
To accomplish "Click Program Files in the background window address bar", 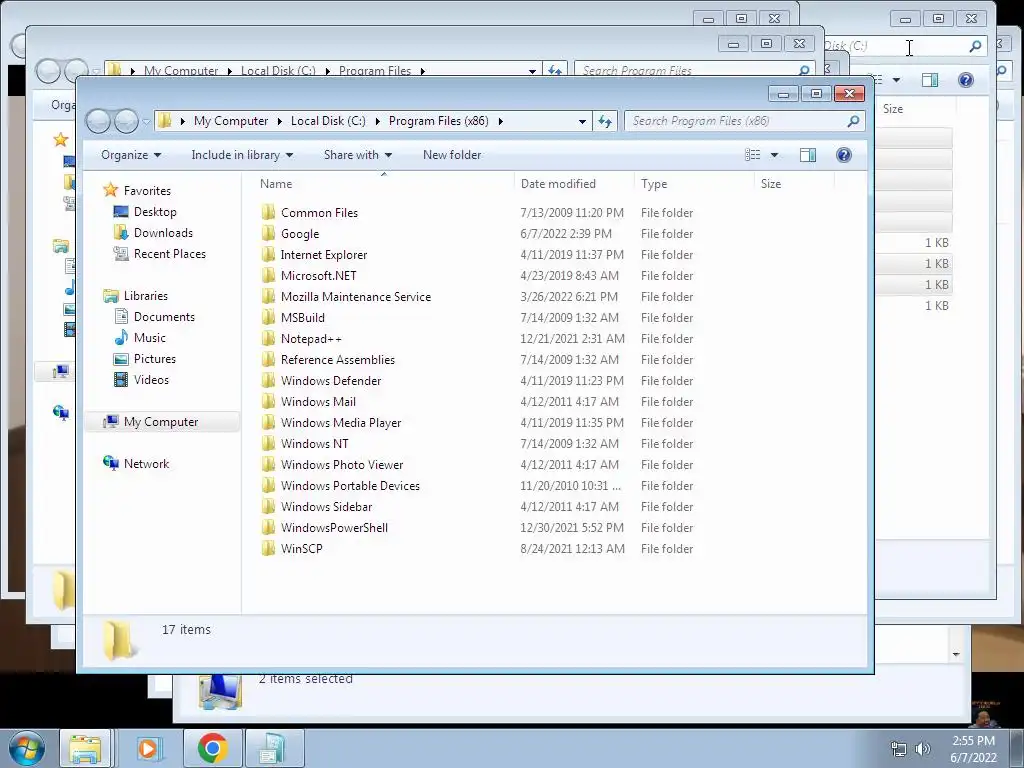I will 375,70.
